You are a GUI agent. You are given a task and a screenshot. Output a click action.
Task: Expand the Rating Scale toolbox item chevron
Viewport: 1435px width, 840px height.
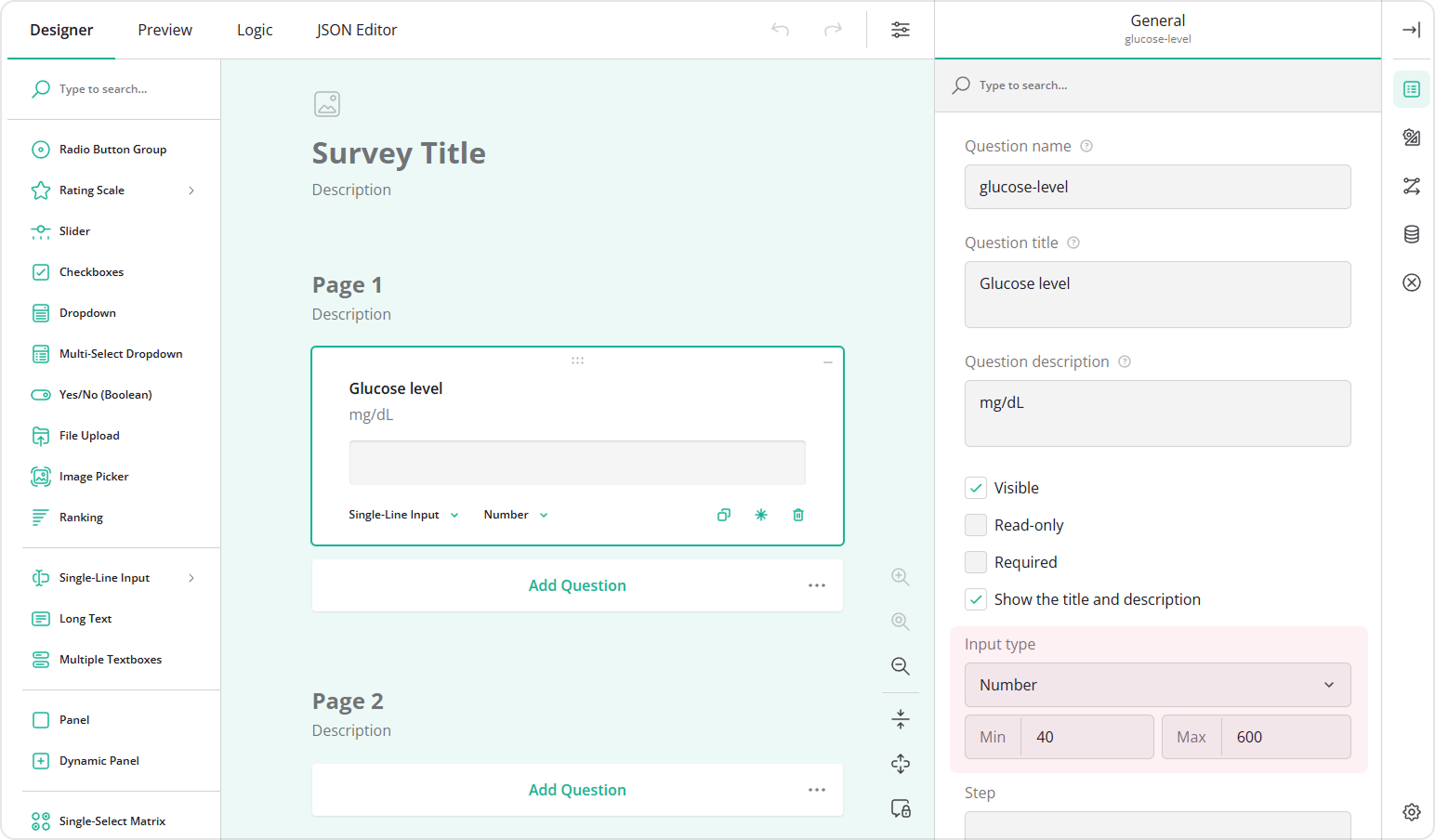tap(191, 190)
